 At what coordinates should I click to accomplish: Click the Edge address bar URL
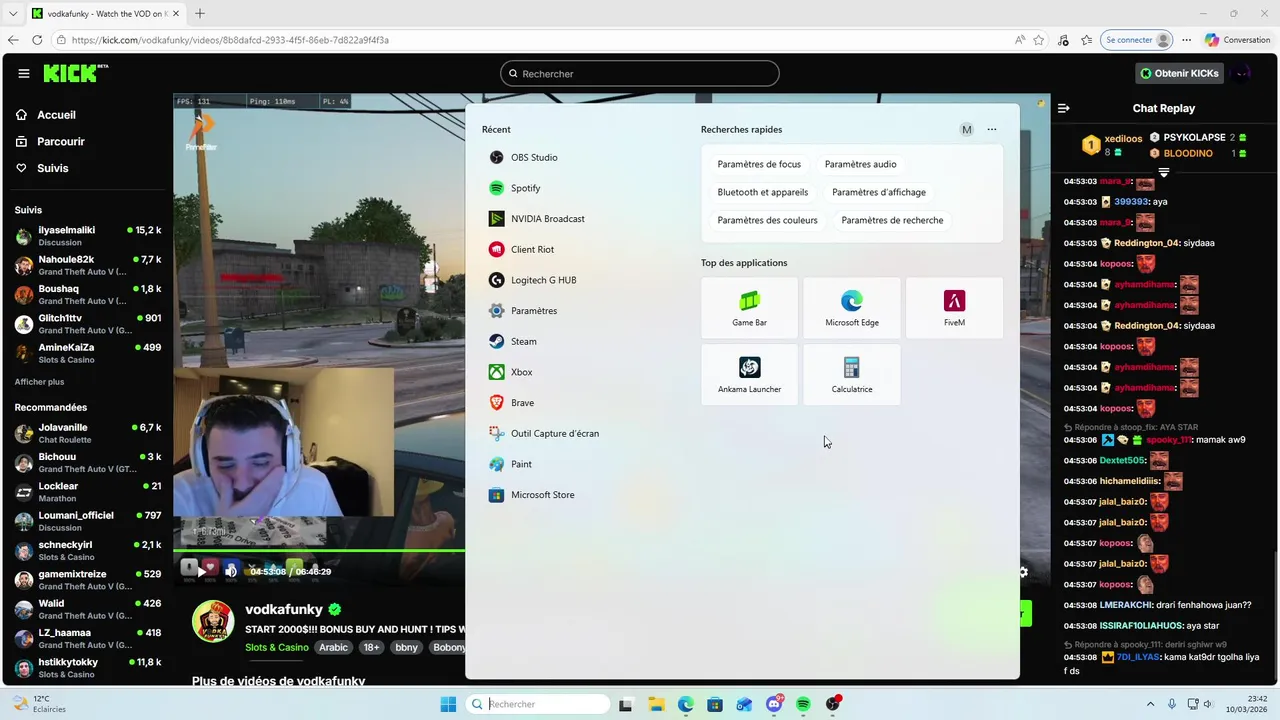[x=230, y=40]
